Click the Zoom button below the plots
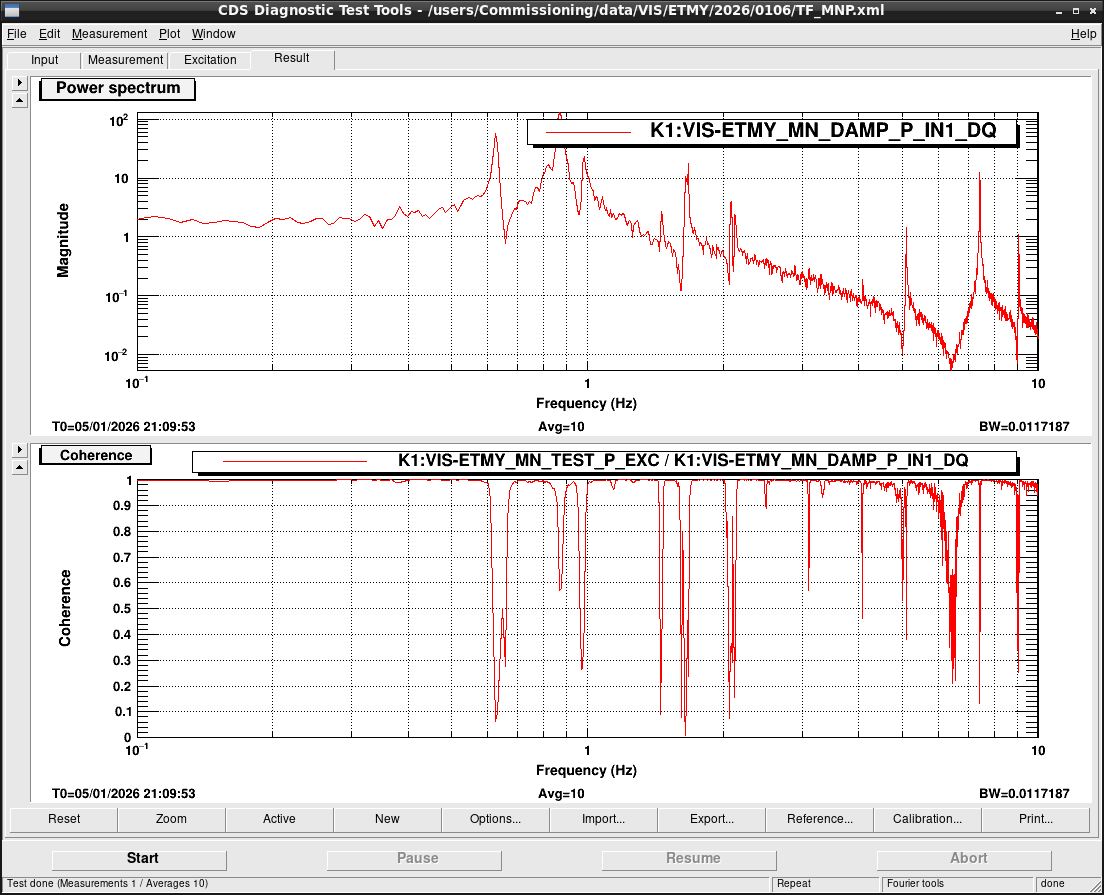 pyautogui.click(x=171, y=819)
